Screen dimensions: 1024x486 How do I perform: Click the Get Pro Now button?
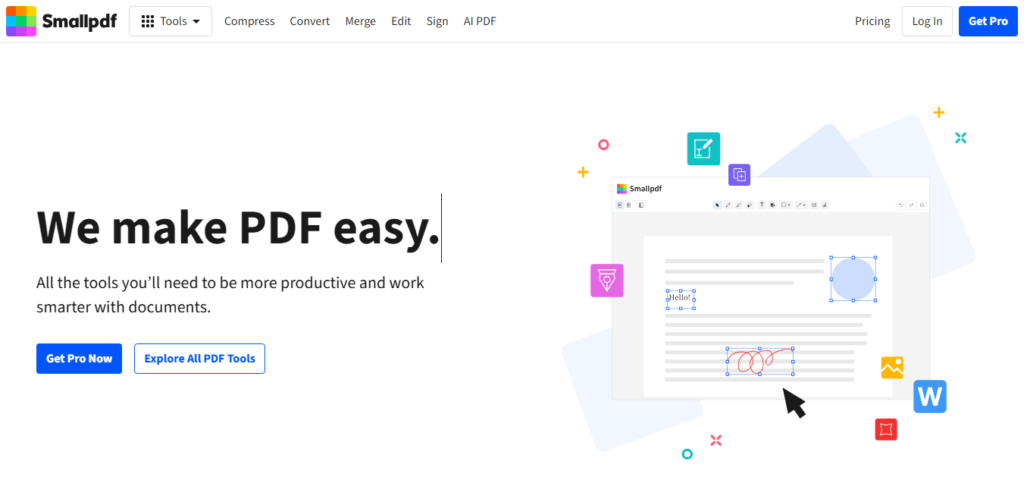(79, 359)
